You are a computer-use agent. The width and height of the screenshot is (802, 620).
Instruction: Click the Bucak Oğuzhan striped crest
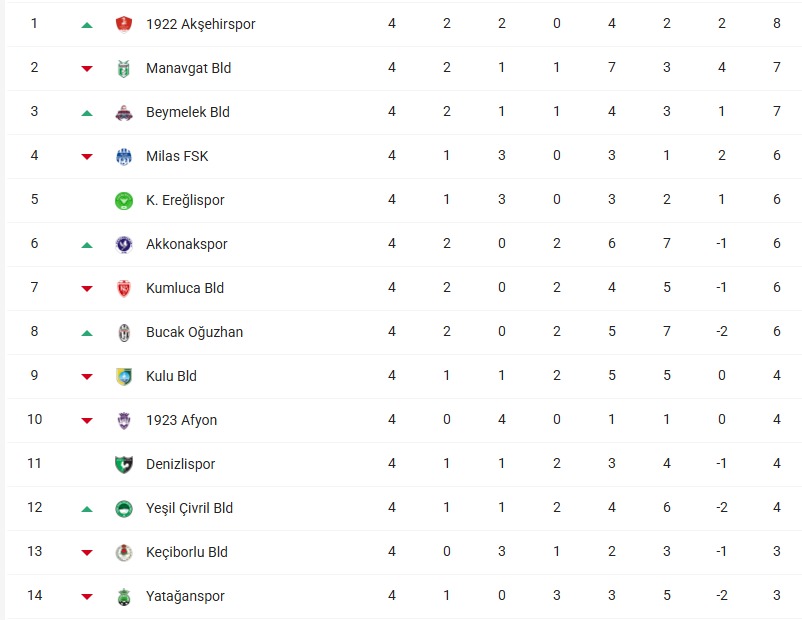point(124,332)
